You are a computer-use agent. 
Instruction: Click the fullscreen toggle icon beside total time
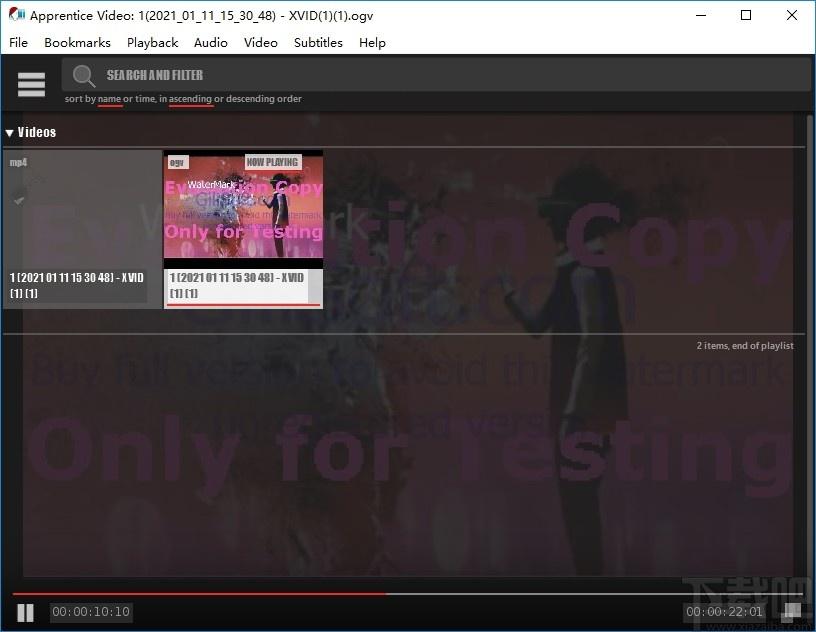(792, 612)
